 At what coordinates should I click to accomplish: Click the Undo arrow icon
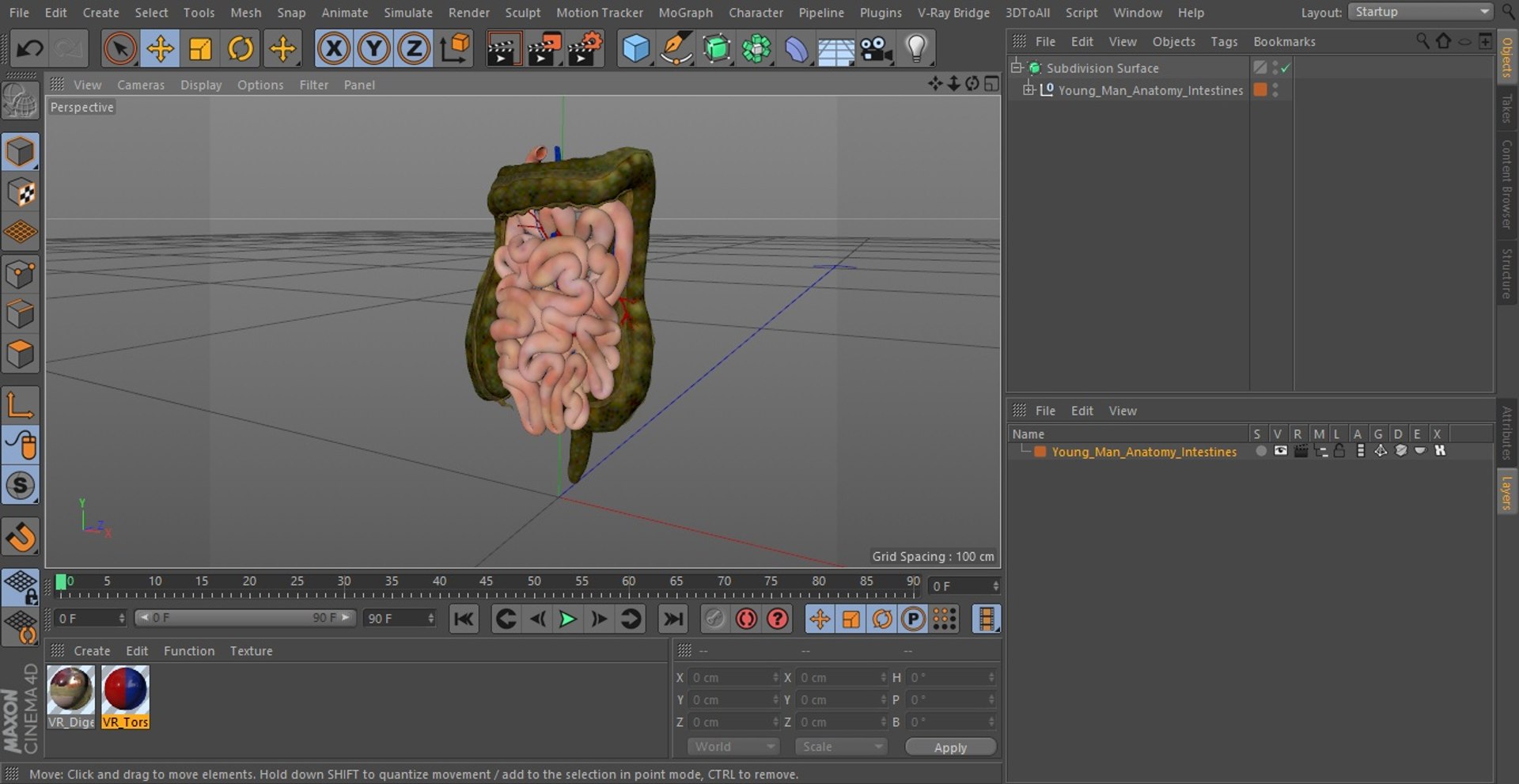30,49
